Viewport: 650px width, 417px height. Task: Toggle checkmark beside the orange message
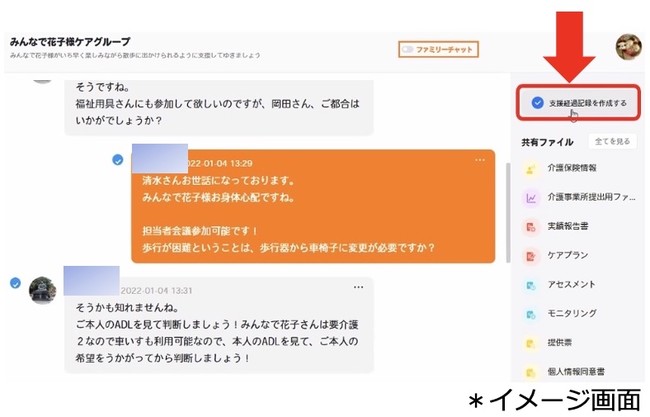(x=118, y=160)
